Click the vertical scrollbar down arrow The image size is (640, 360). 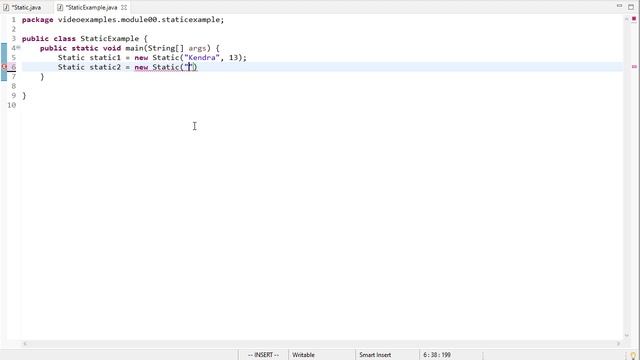click(x=627, y=336)
